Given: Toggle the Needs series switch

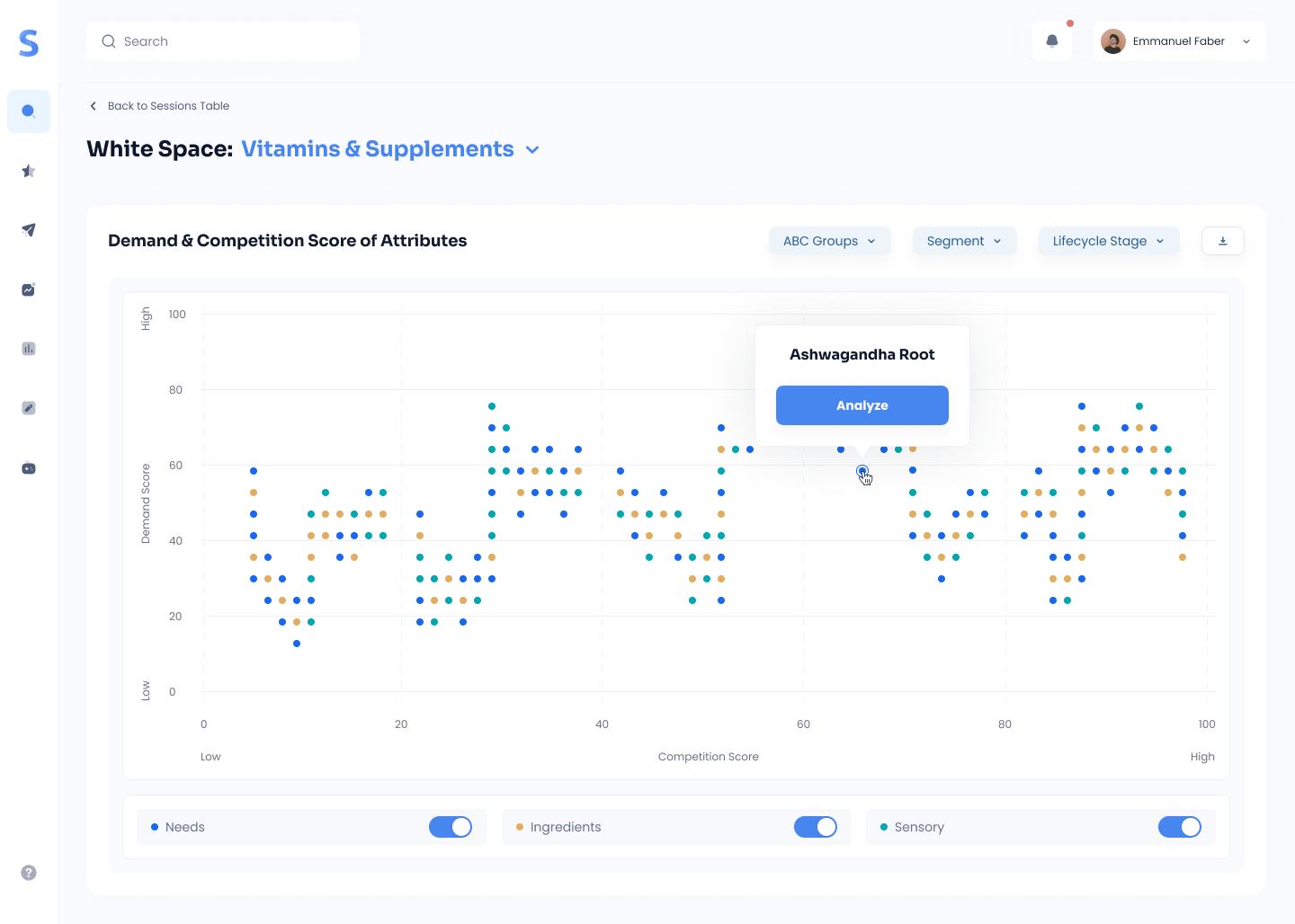Looking at the screenshot, I should [x=451, y=827].
